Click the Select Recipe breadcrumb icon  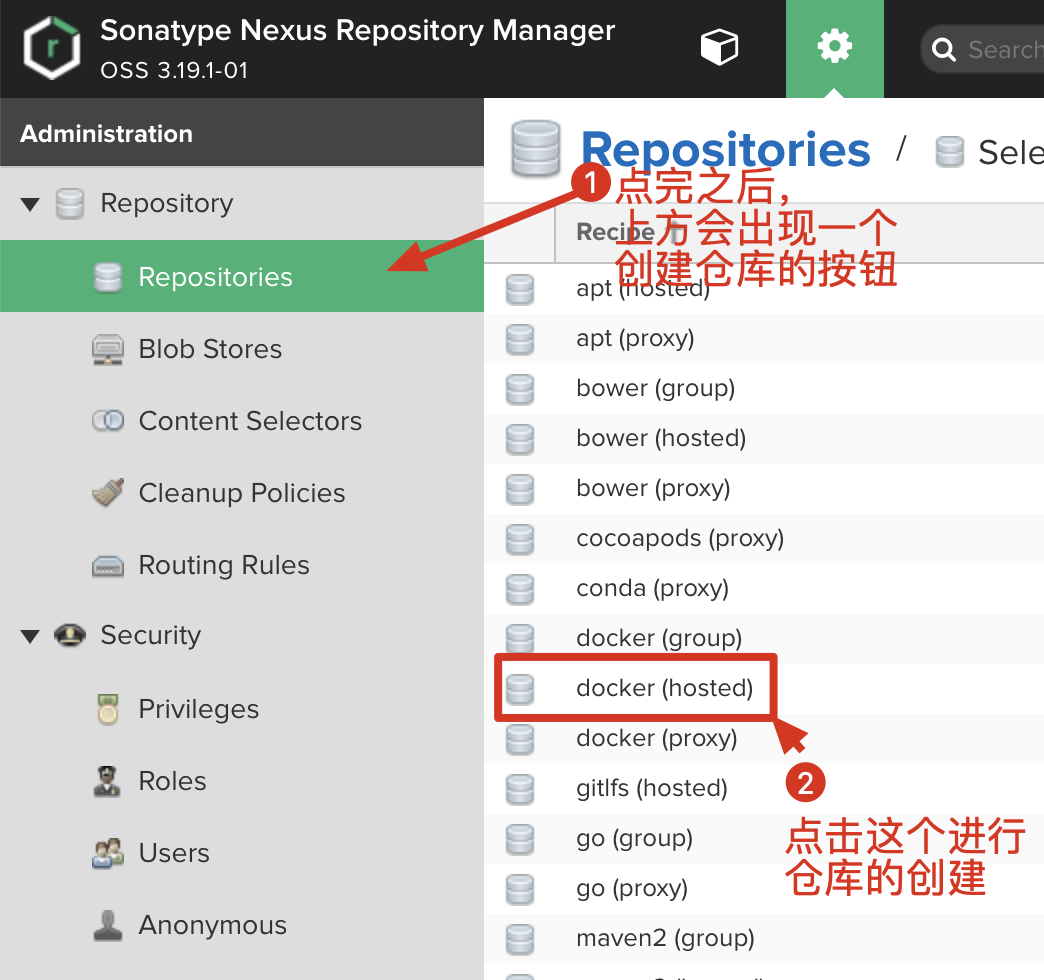click(x=949, y=152)
